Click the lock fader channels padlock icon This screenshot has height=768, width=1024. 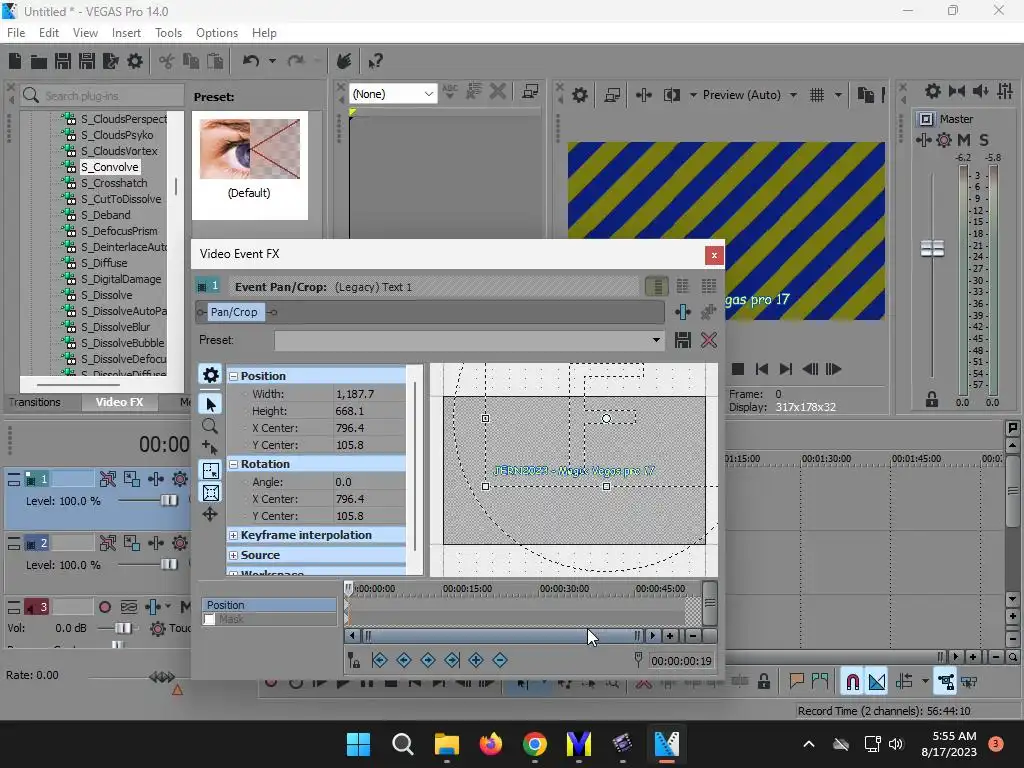[x=932, y=399]
